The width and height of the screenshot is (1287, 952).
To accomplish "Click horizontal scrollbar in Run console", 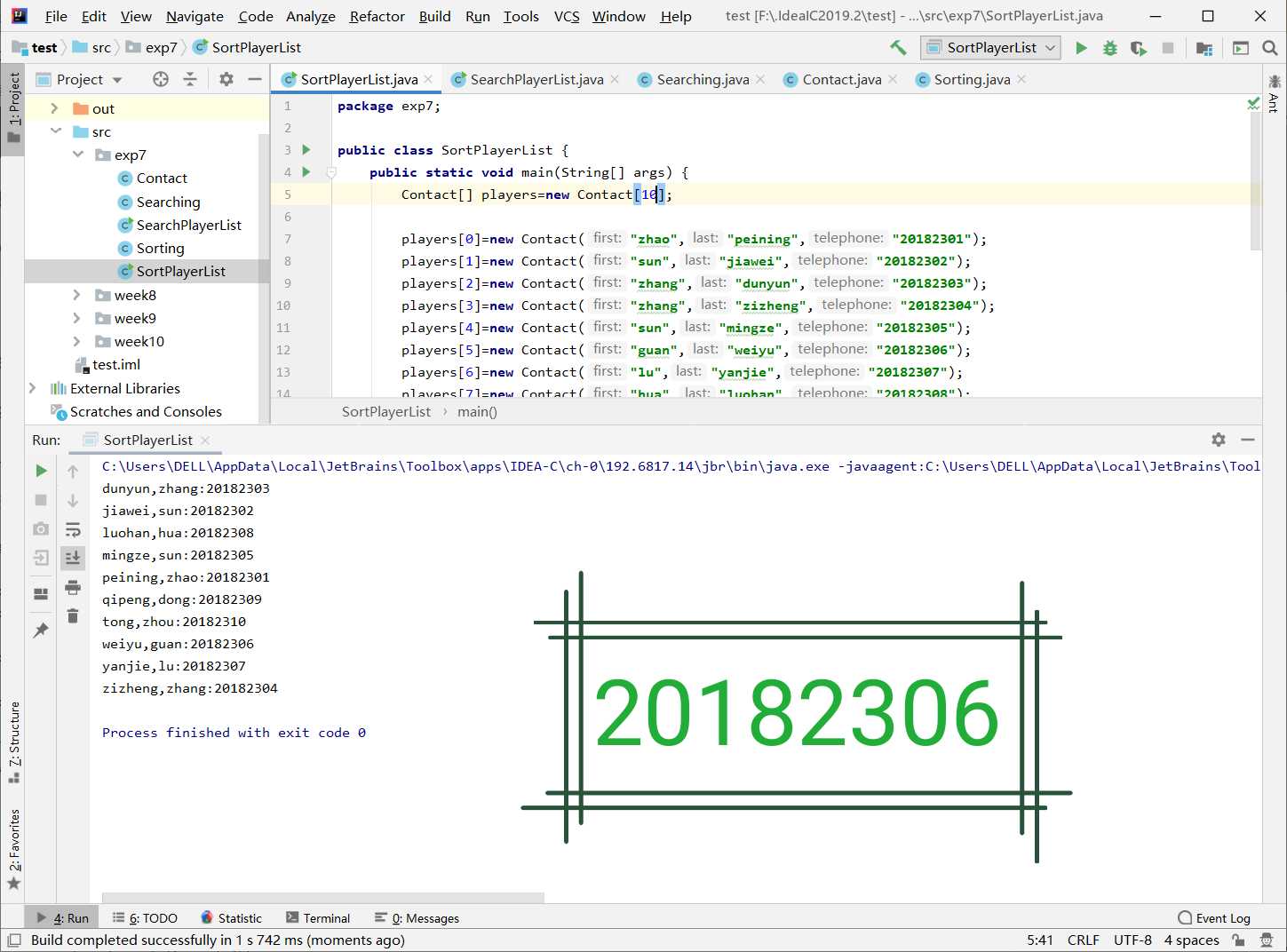I will 323,898.
